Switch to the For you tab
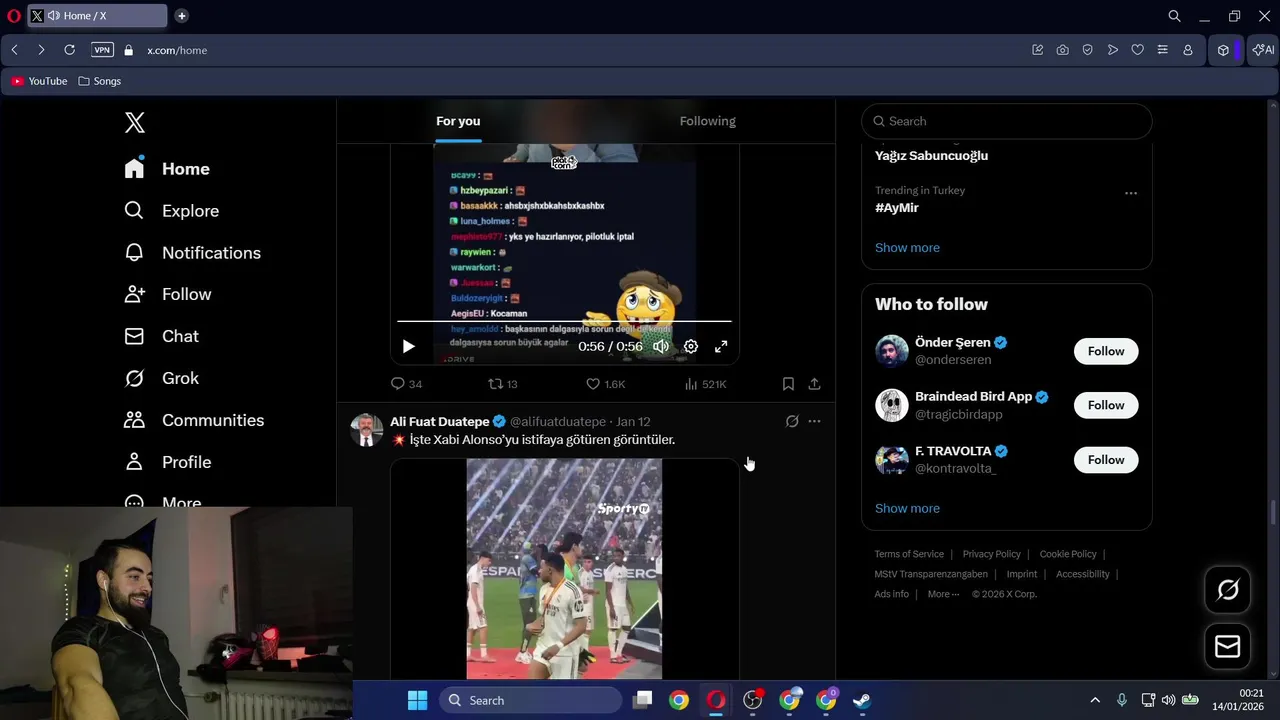 458,121
